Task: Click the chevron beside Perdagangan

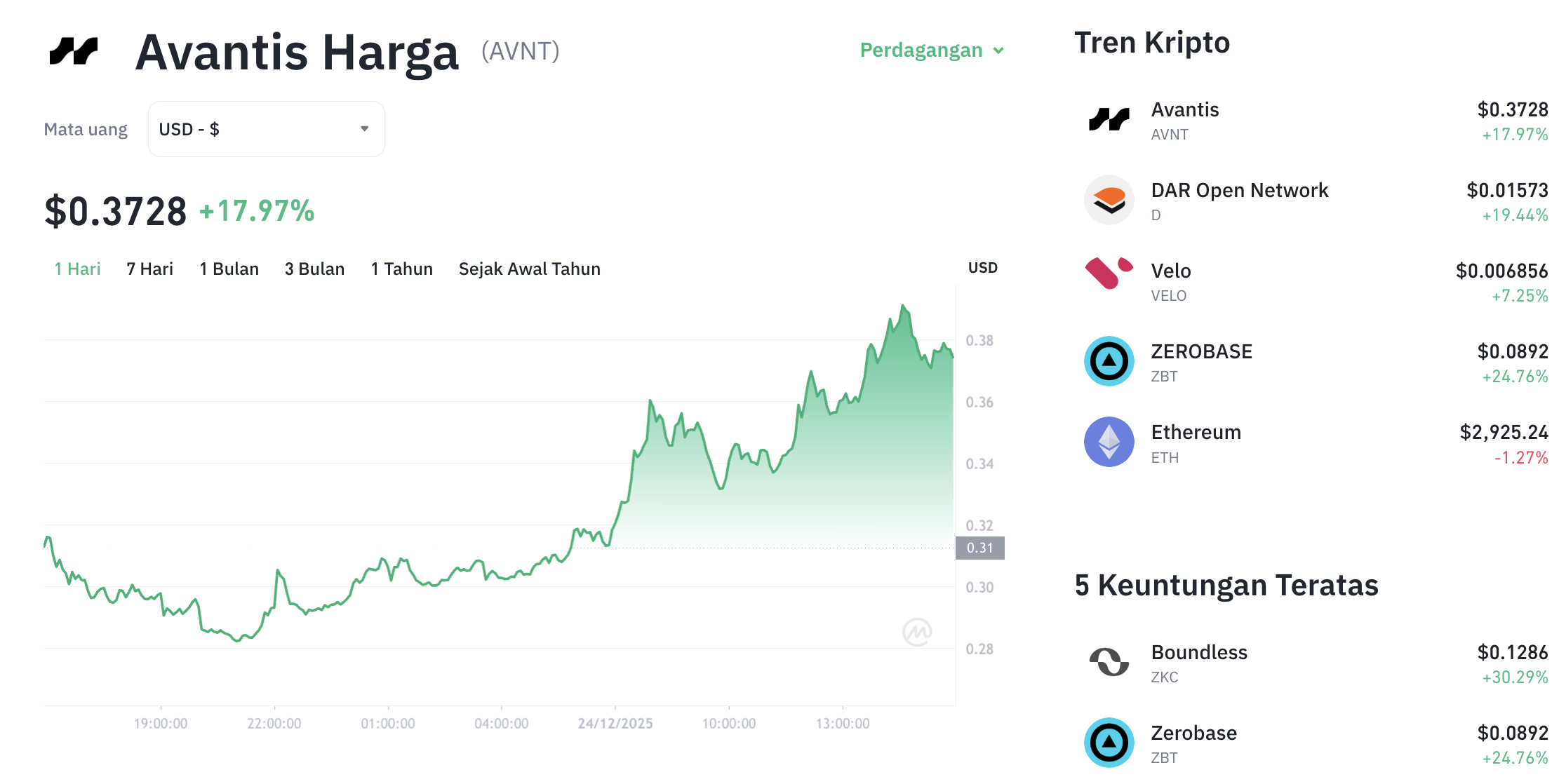Action: tap(998, 50)
